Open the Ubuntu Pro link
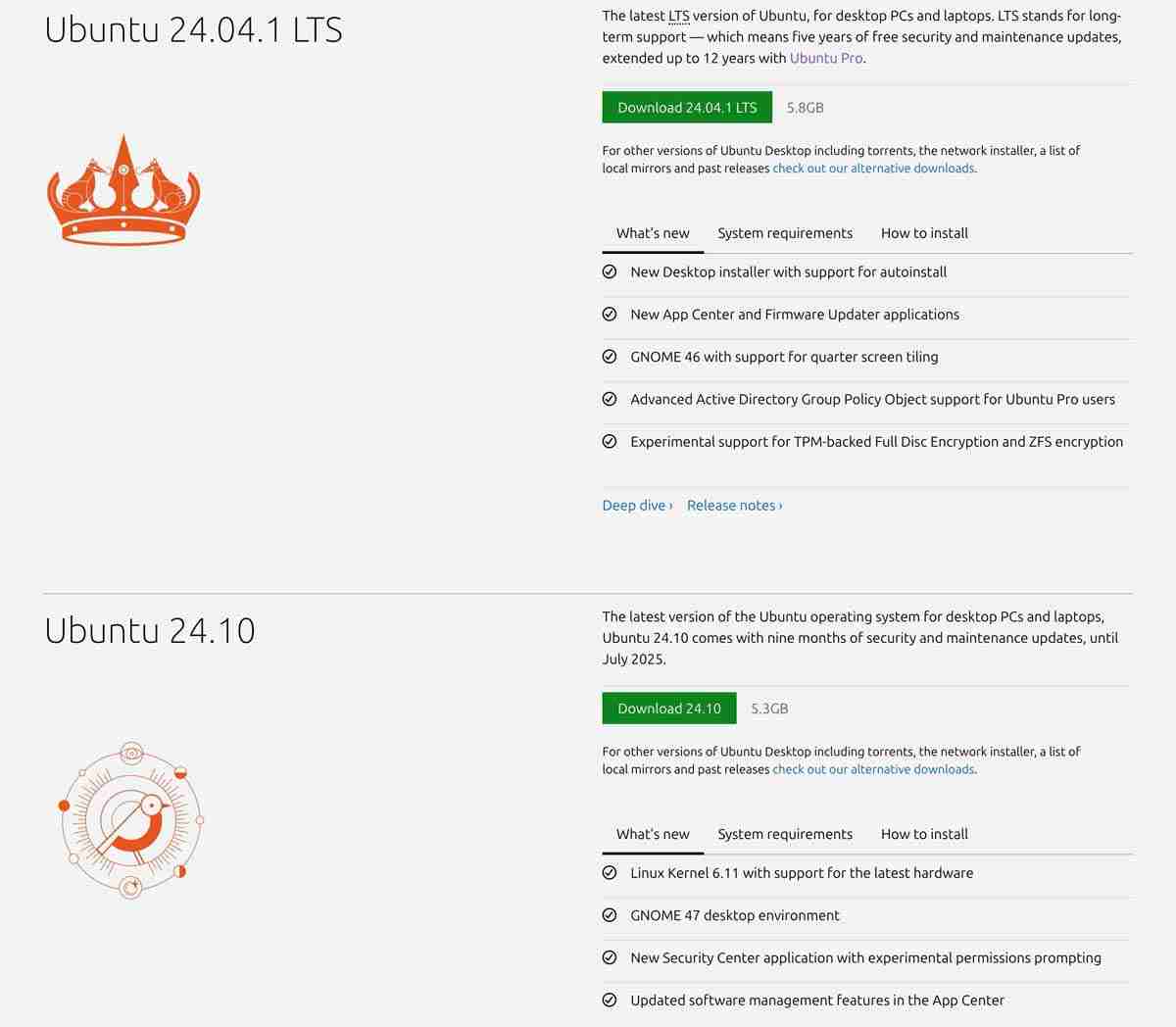This screenshot has height=1027, width=1176. click(x=825, y=58)
